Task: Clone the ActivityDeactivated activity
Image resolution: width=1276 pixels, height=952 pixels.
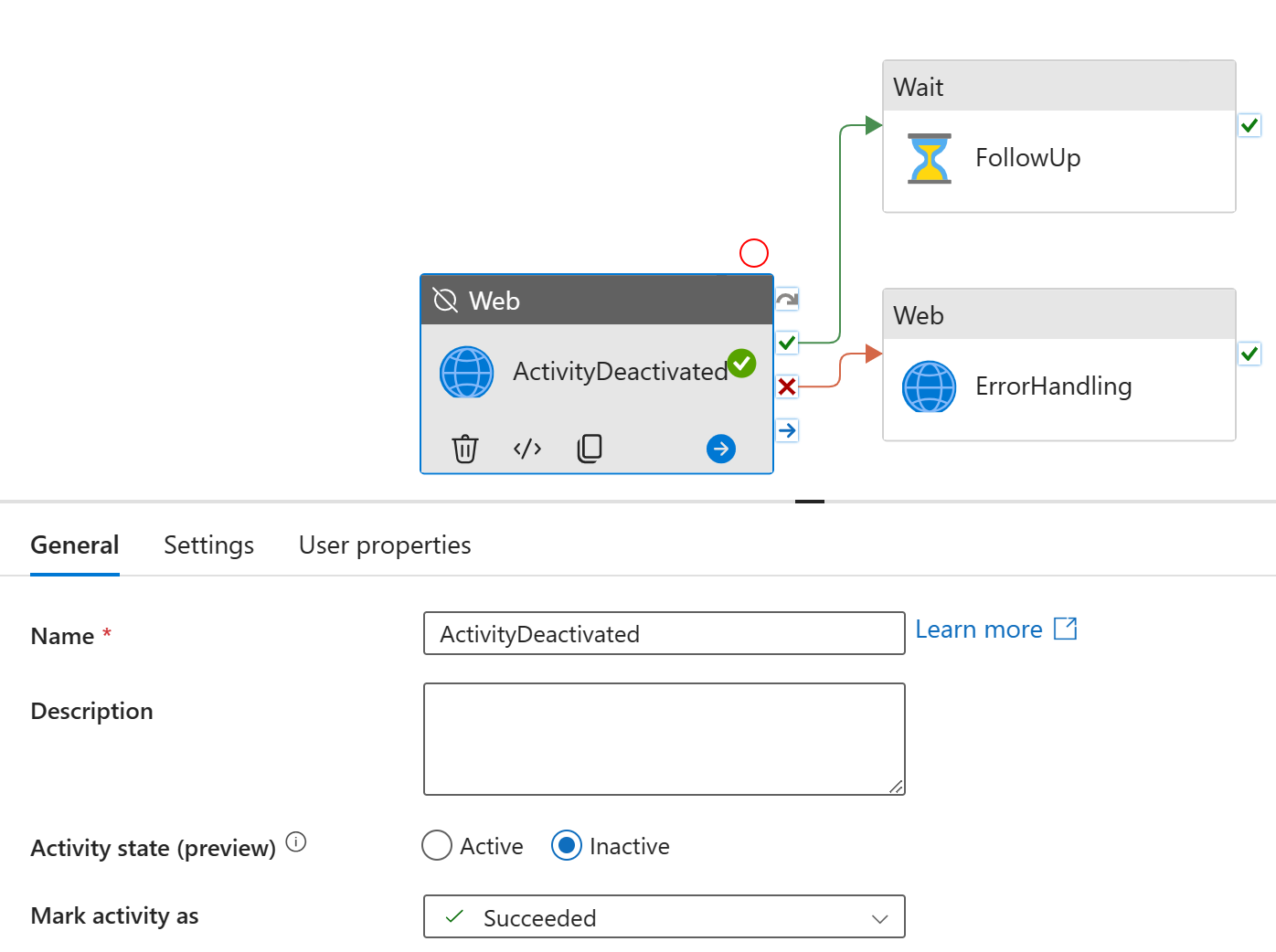Action: click(590, 449)
